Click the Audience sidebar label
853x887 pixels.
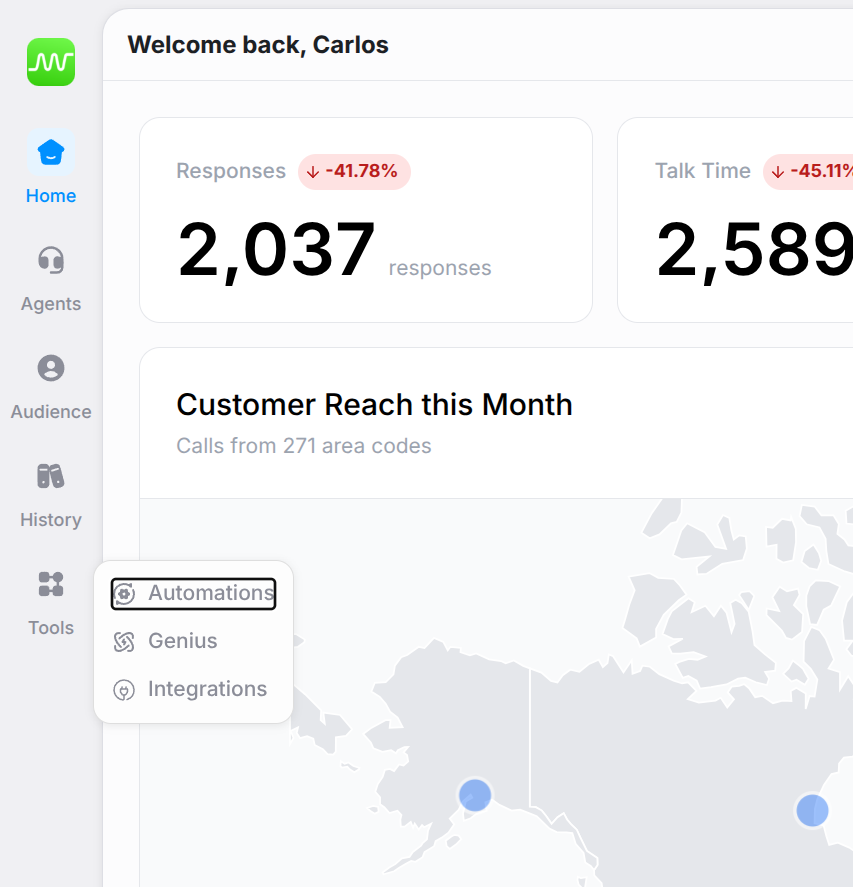pos(50,412)
